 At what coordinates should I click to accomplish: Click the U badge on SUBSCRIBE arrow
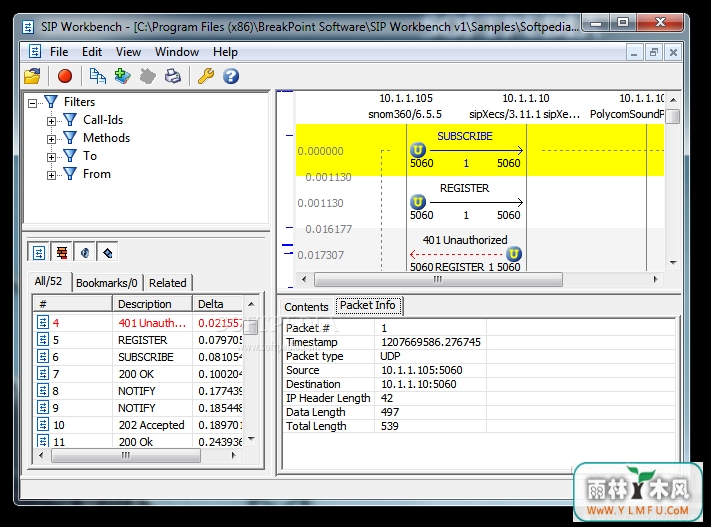tap(418, 150)
